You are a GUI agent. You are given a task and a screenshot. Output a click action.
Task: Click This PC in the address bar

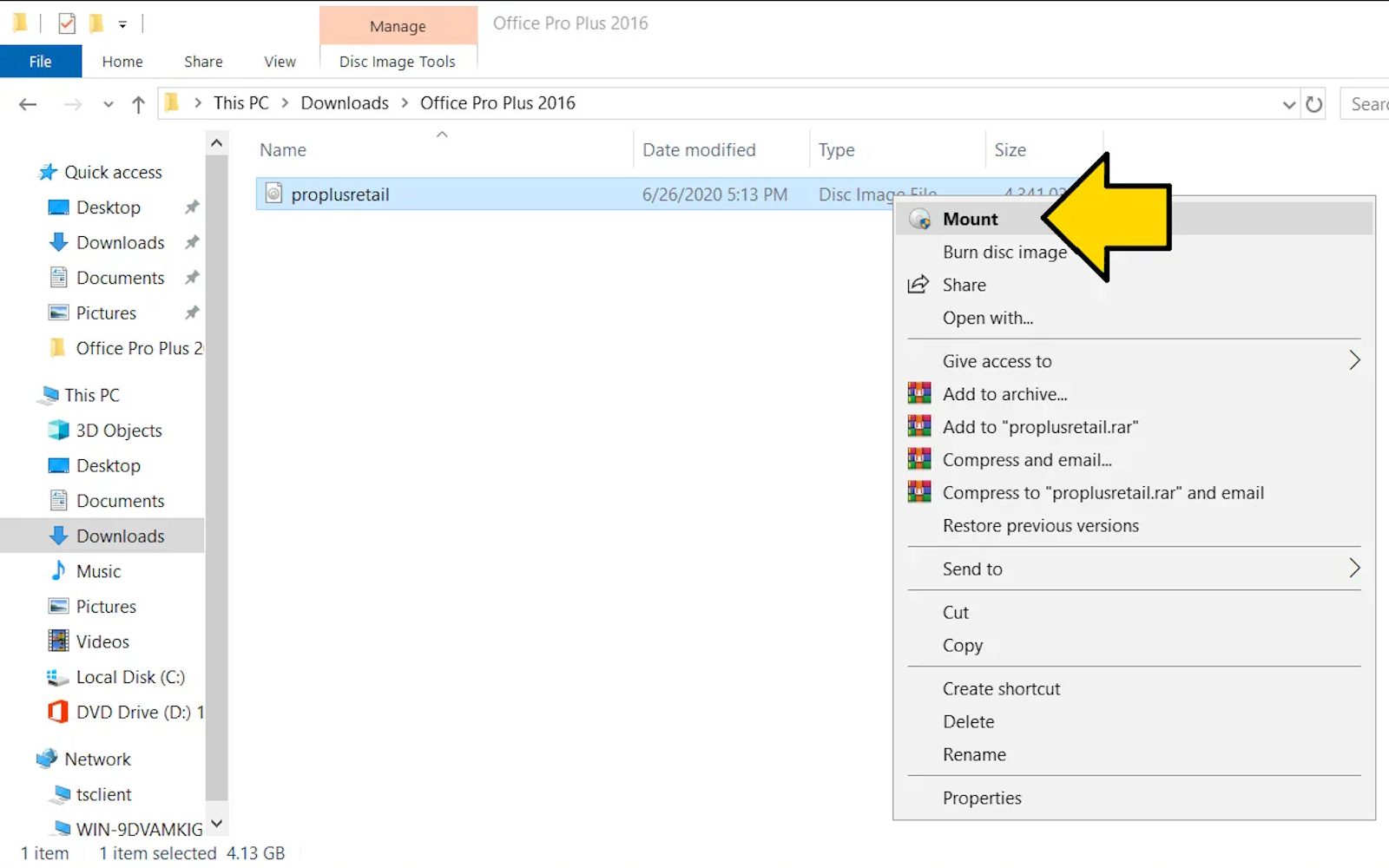coord(241,103)
